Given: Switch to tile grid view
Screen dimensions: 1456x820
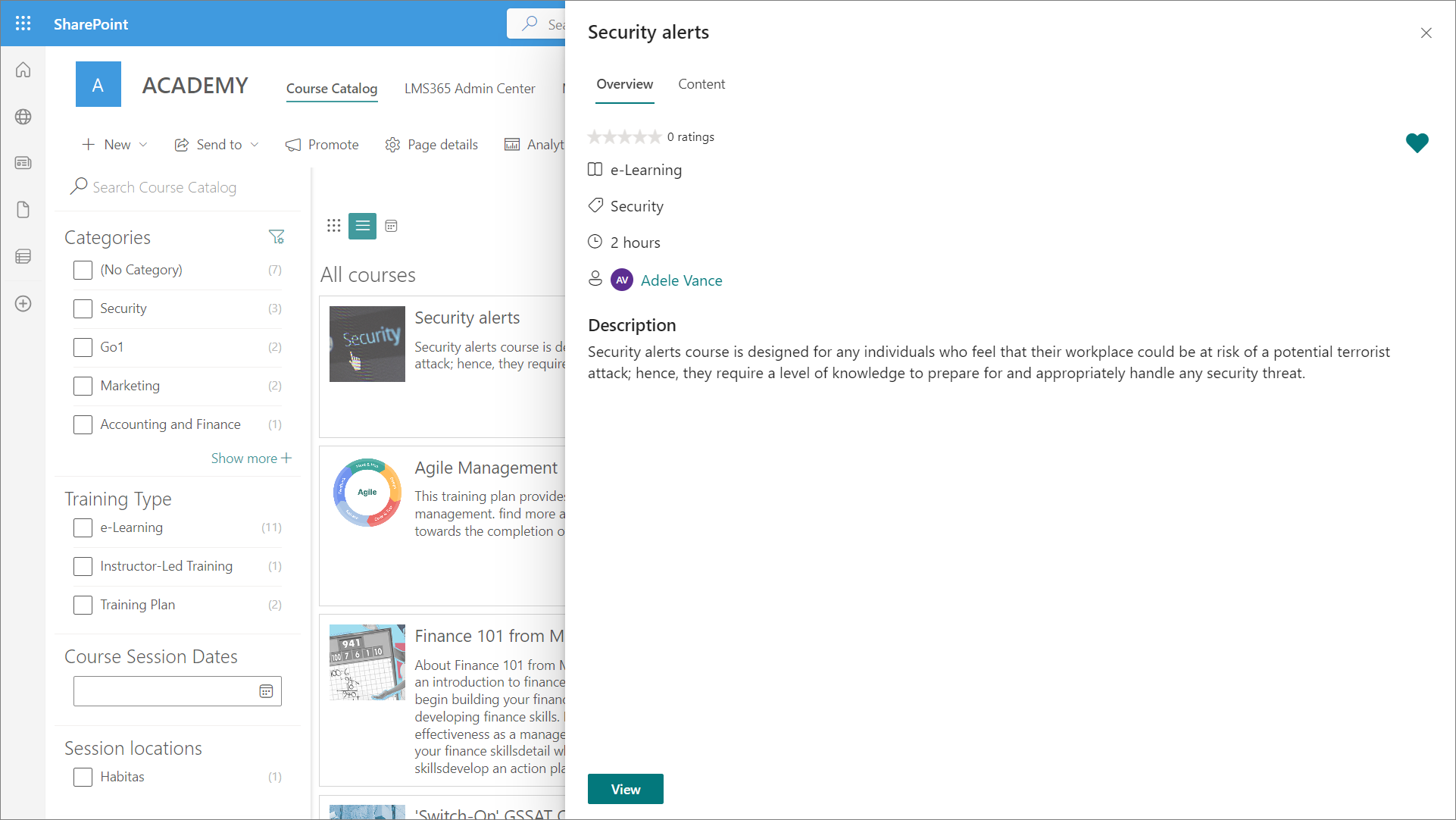Looking at the screenshot, I should tap(334, 226).
